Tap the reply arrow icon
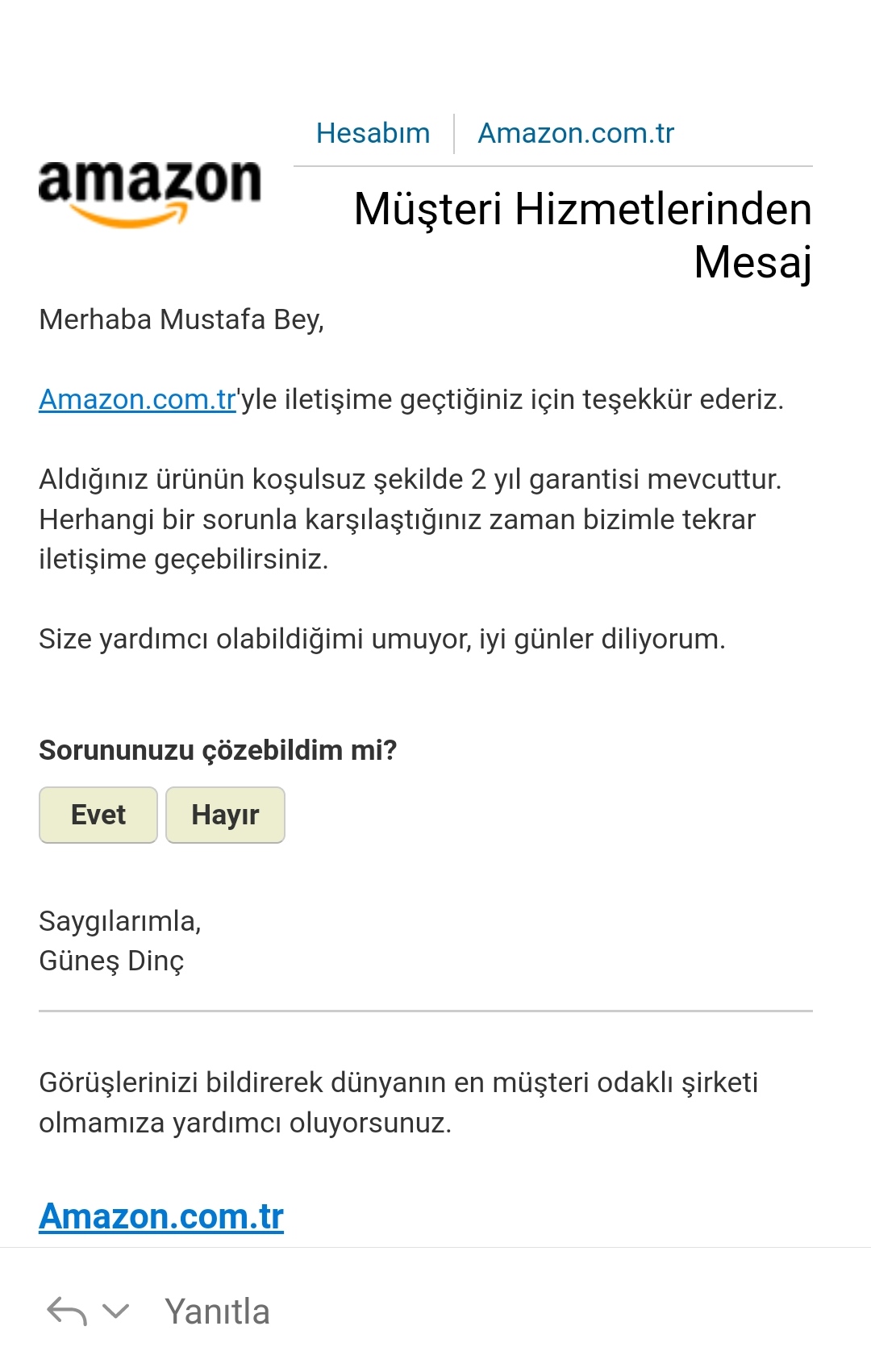Viewport: 871px width, 1372px height. (67, 1312)
